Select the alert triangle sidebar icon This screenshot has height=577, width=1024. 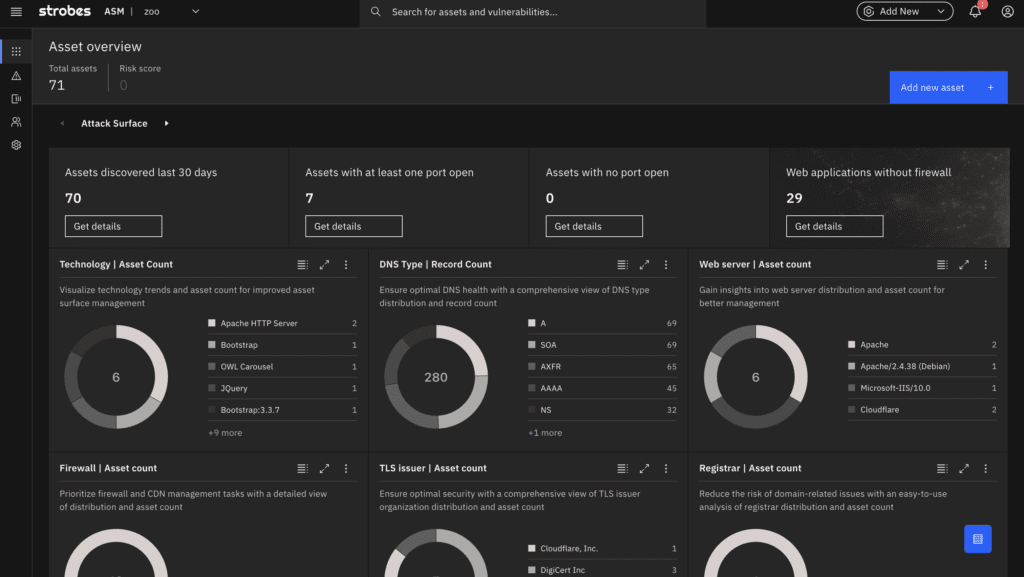point(16,75)
